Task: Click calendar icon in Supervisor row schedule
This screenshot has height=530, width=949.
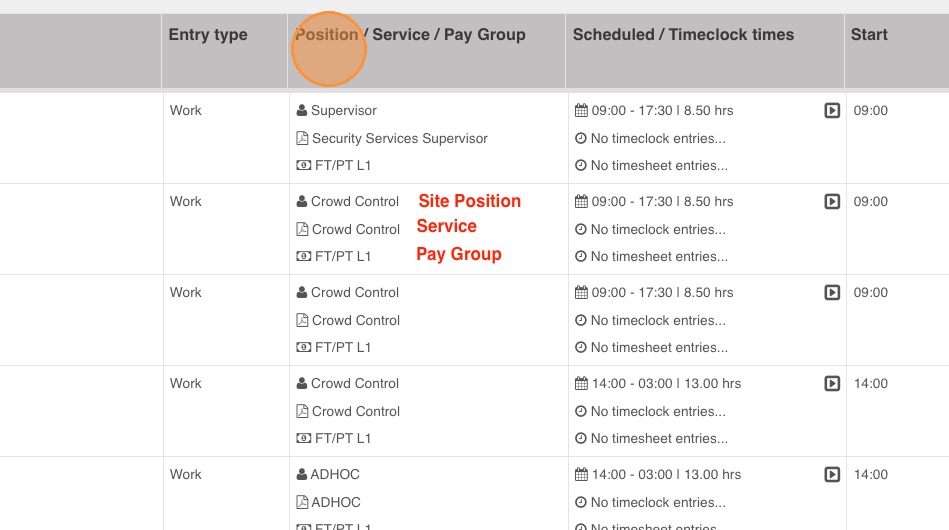Action: click(581, 111)
